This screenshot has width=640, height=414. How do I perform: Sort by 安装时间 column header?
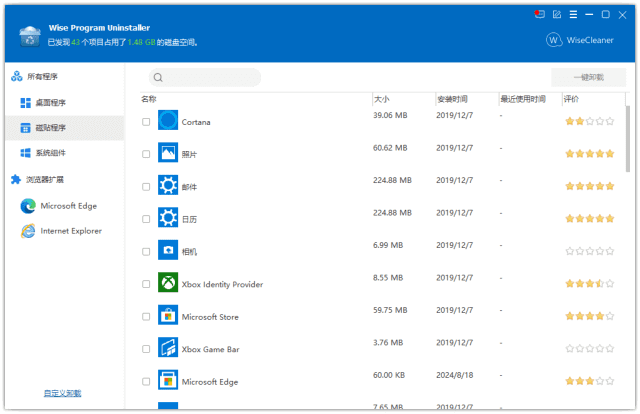click(x=452, y=100)
